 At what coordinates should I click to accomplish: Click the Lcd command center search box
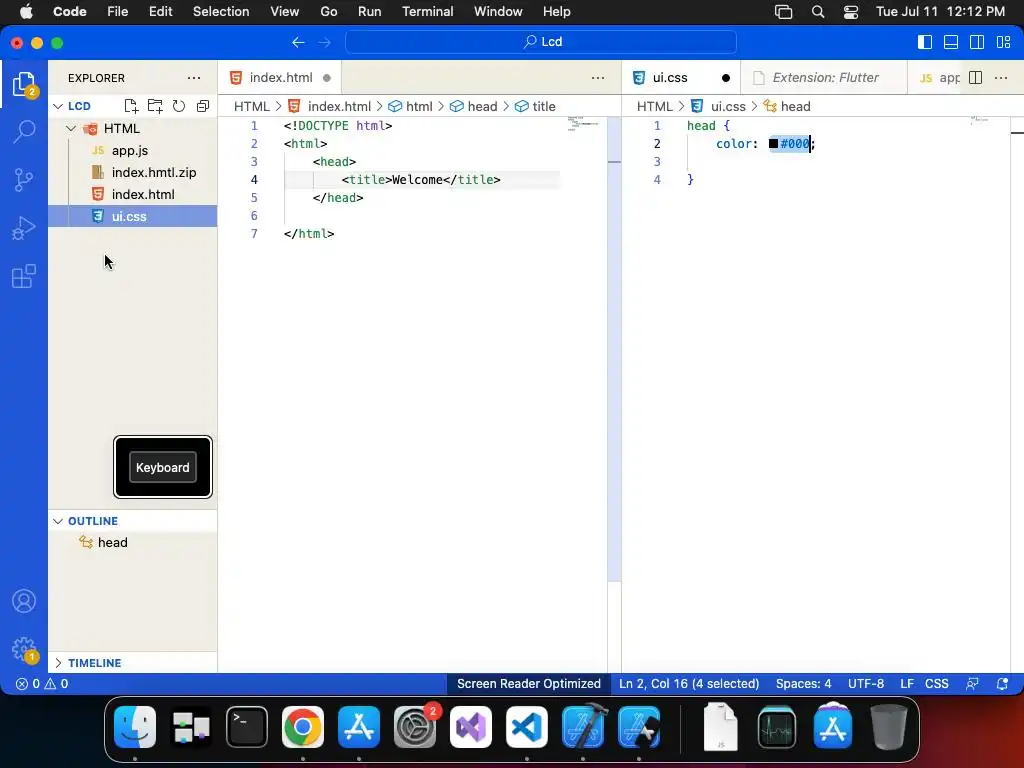pyautogui.click(x=541, y=42)
